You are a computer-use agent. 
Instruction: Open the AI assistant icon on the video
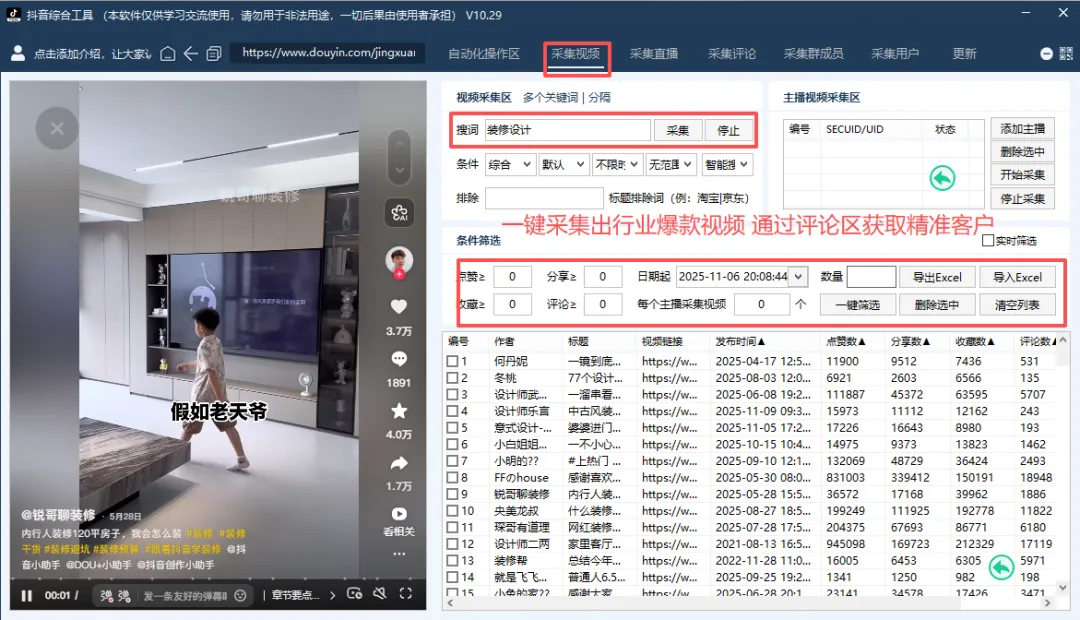[x=400, y=215]
